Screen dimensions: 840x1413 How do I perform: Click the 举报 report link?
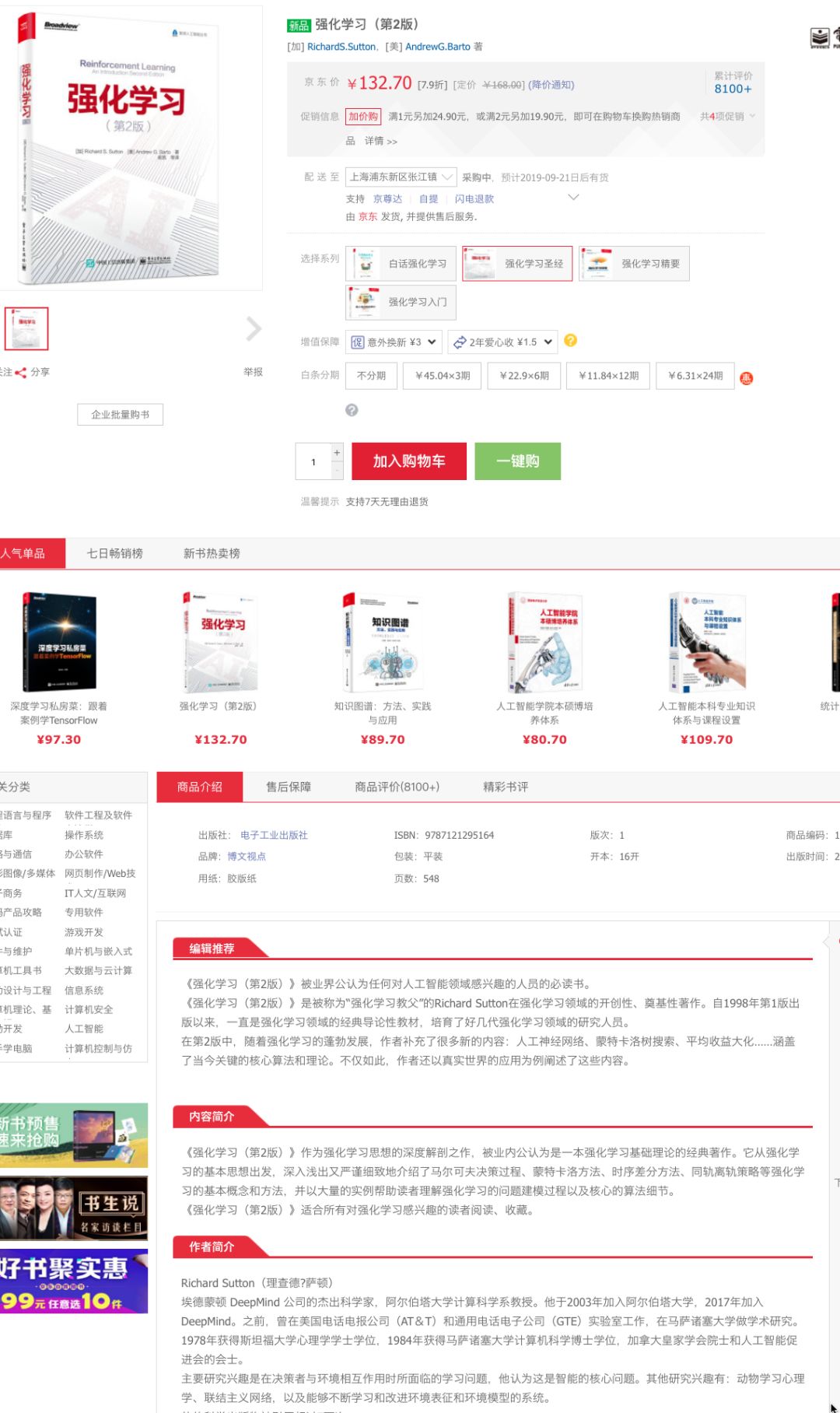click(x=253, y=373)
